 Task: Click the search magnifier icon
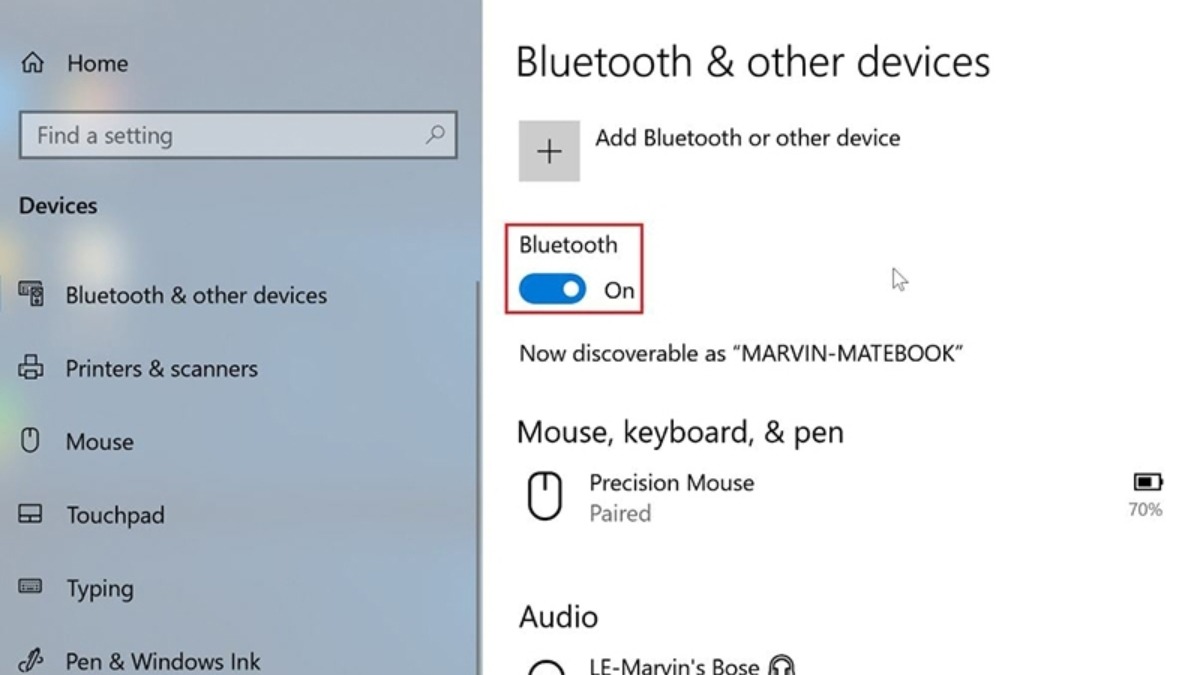pyautogui.click(x=435, y=134)
